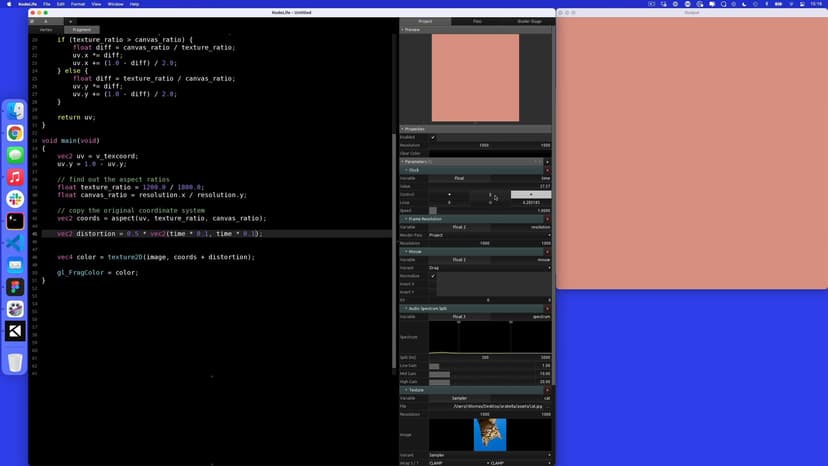The width and height of the screenshot is (828, 466).
Task: Select the Pass tab in the panel
Action: (476, 21)
